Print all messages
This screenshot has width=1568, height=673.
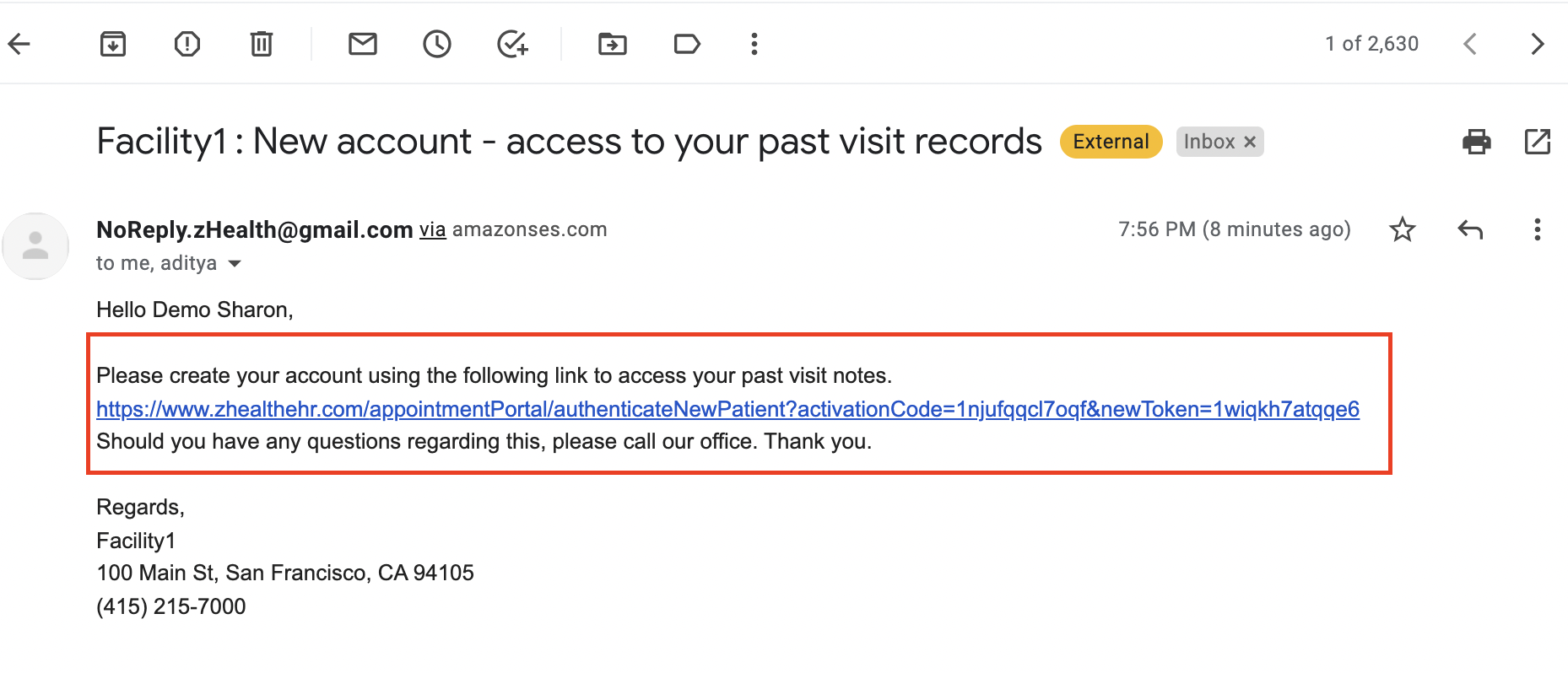(x=1477, y=142)
